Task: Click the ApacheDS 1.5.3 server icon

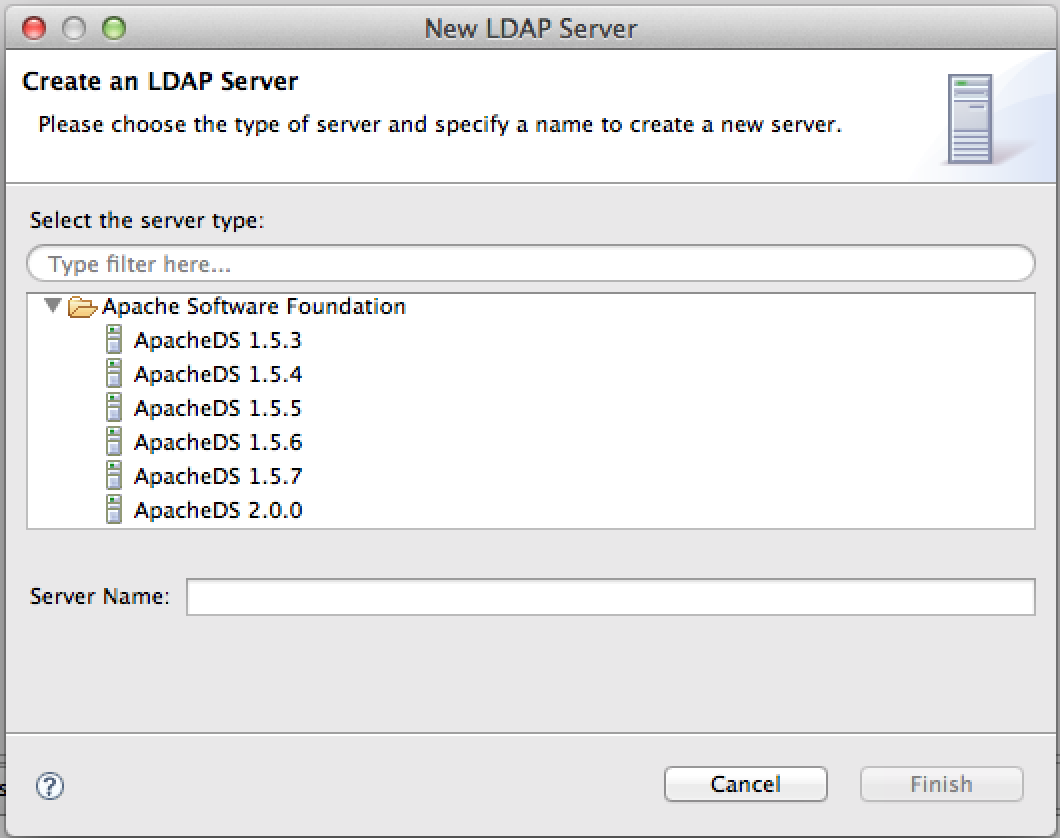Action: [x=113, y=340]
